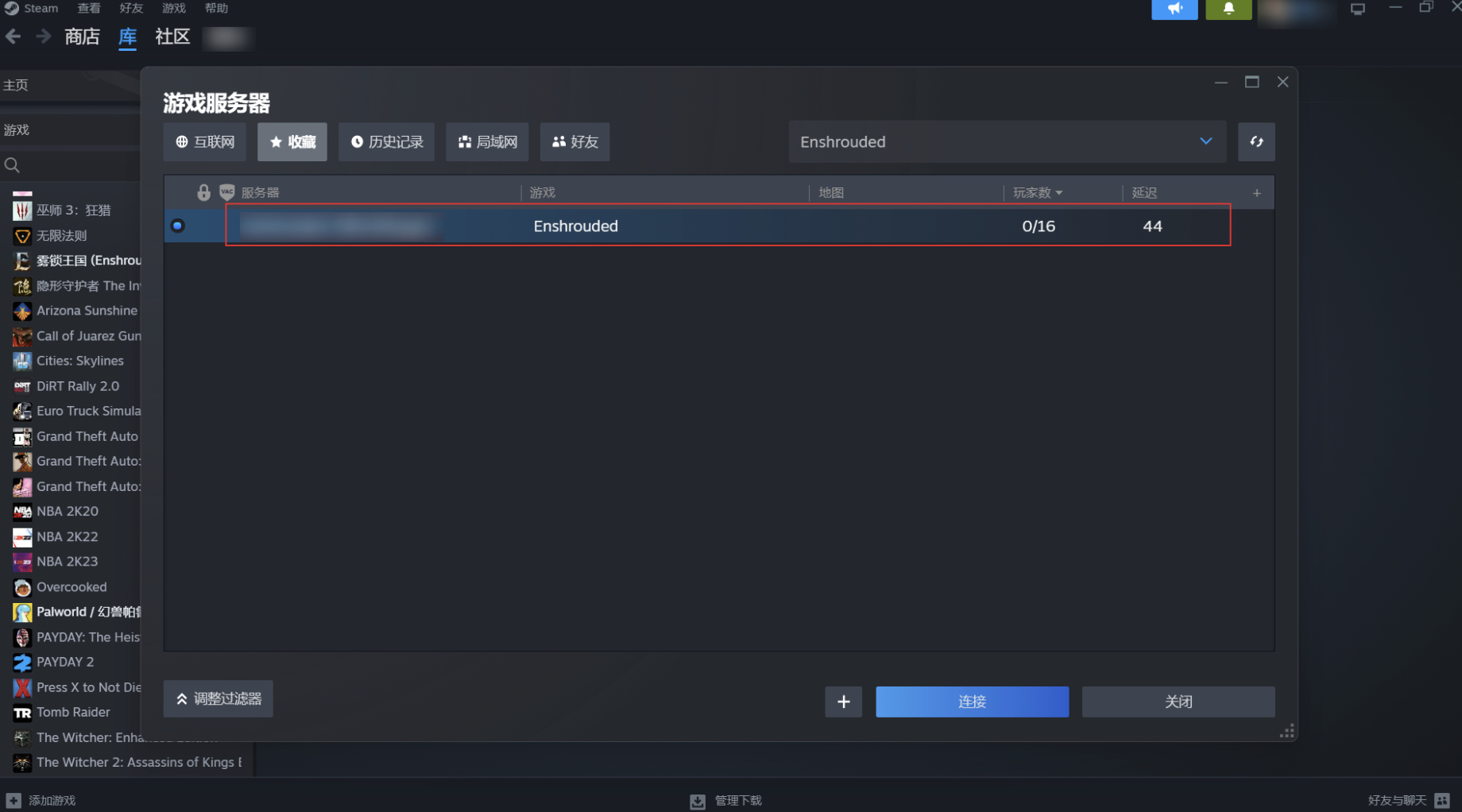
Task: Switch to the 互联网 (Internet) server tab
Action: 204,141
